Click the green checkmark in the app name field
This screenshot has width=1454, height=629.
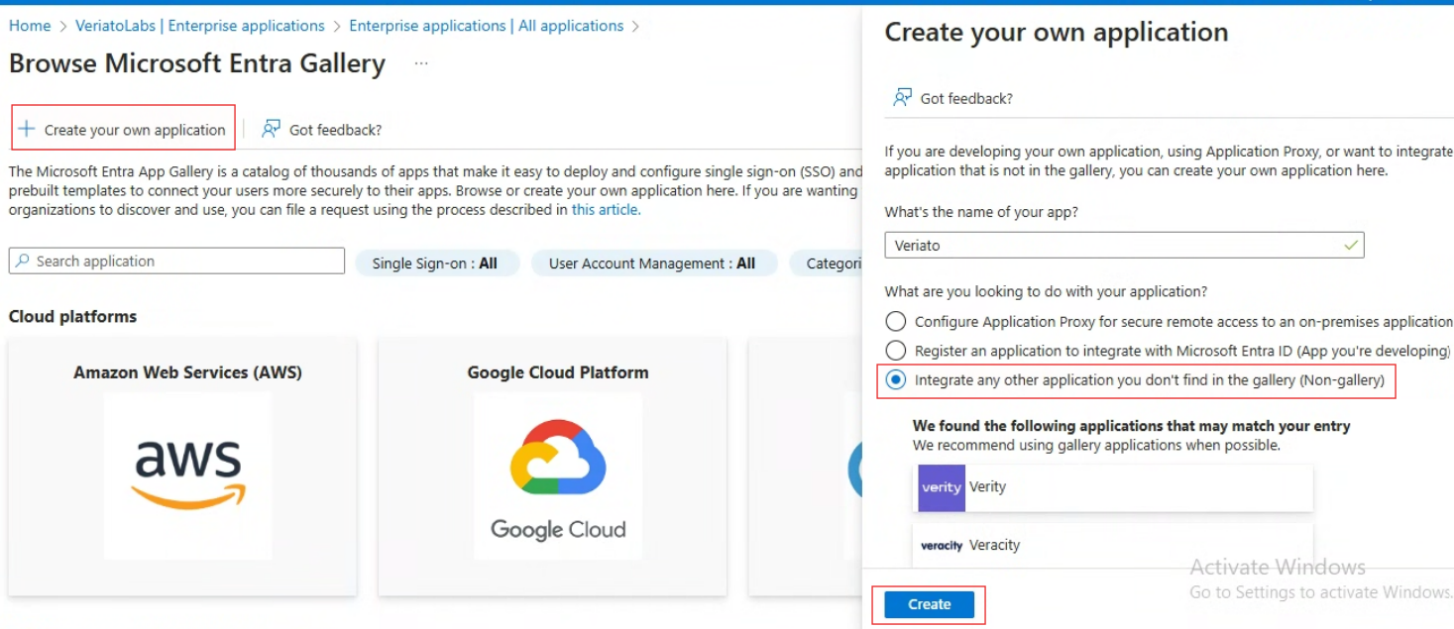tap(1351, 245)
